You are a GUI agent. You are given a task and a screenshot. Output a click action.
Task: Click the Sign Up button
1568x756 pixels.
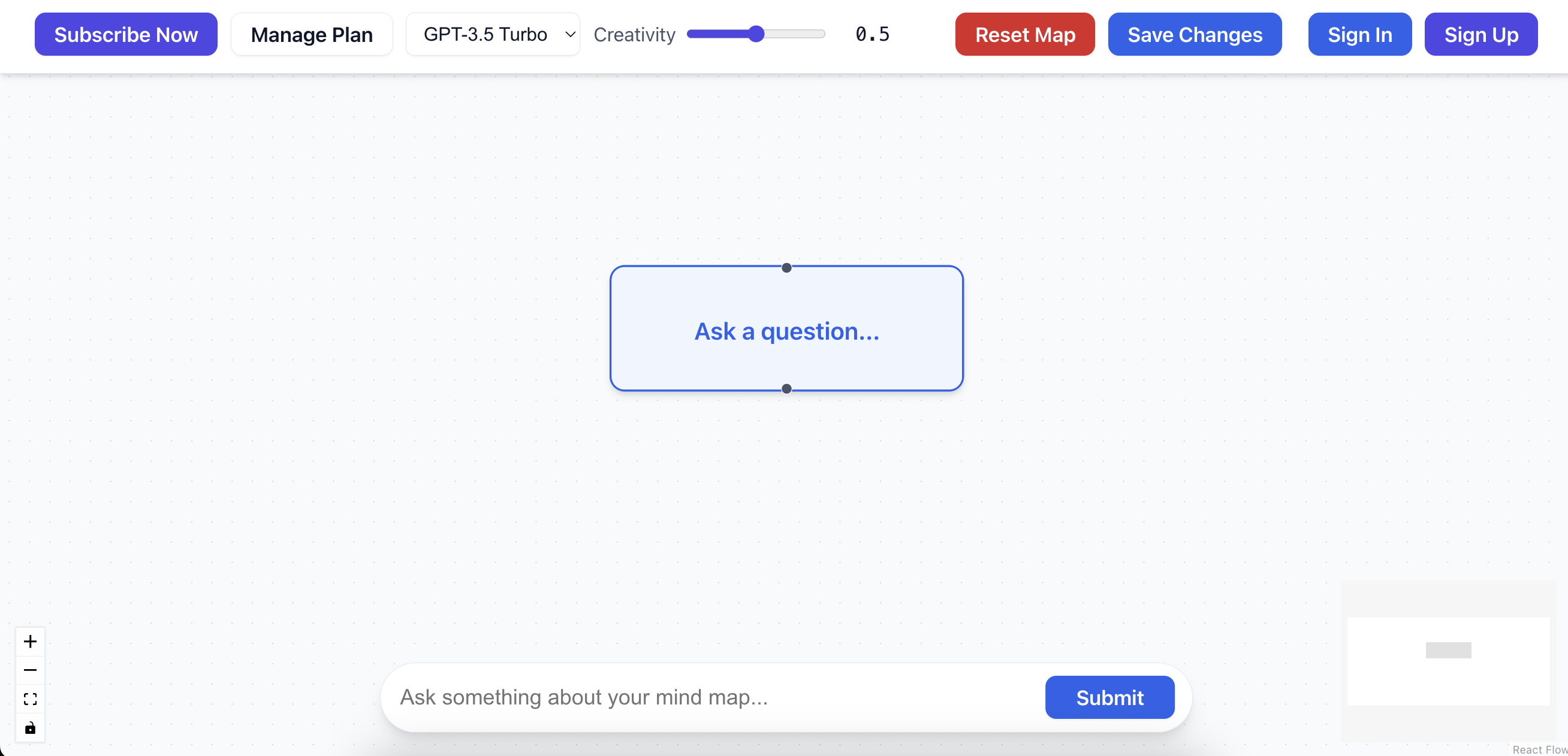click(1480, 35)
